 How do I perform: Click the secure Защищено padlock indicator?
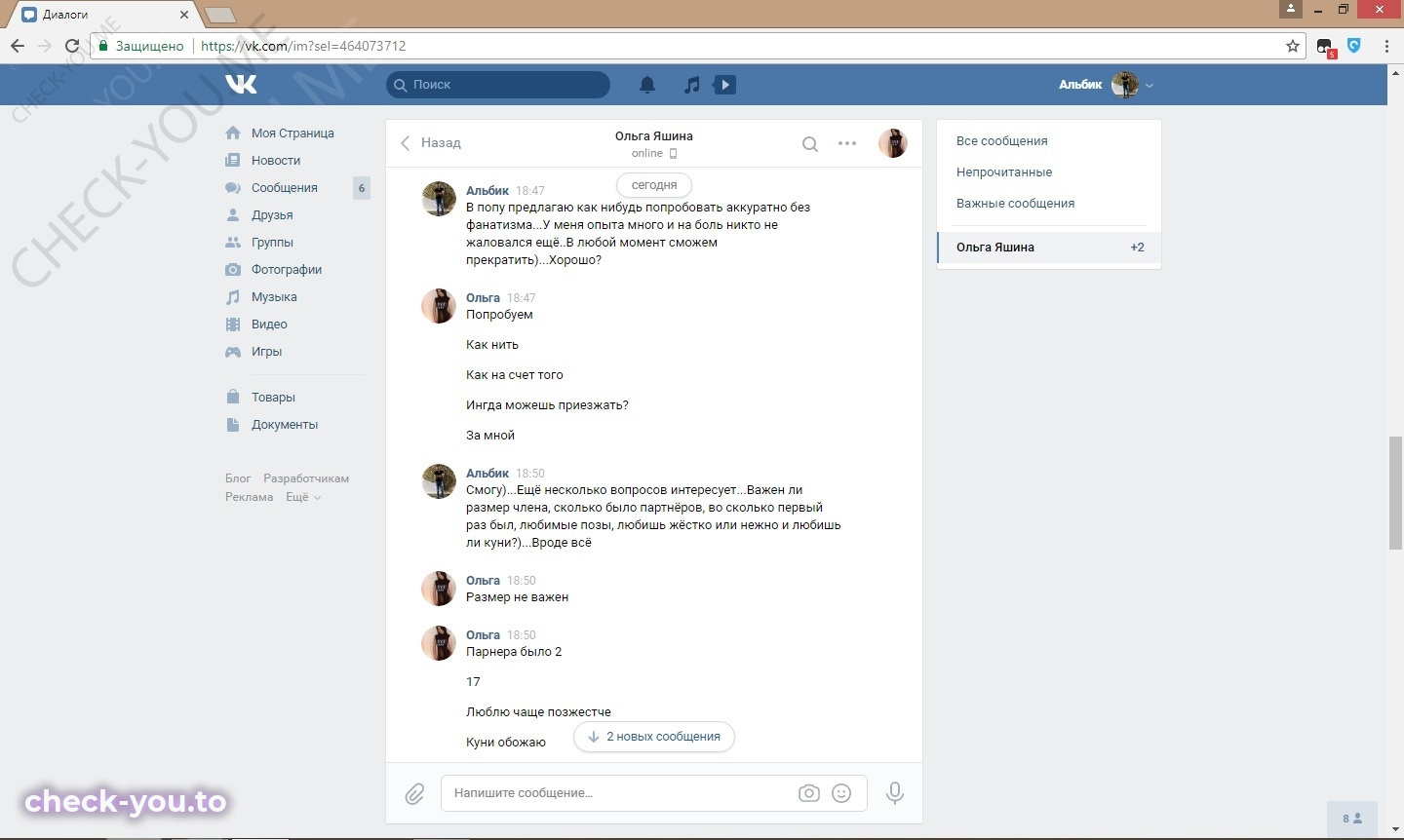coord(142,46)
